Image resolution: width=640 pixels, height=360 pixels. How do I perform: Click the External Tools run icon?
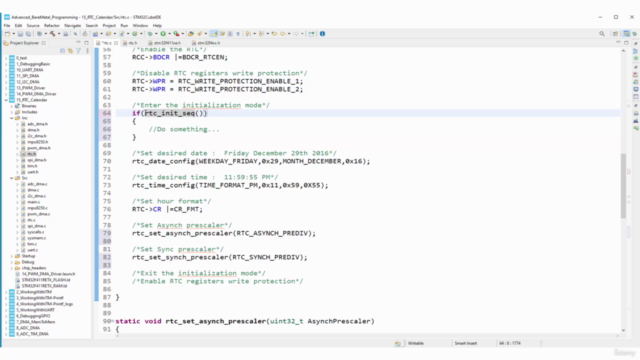[176, 34]
